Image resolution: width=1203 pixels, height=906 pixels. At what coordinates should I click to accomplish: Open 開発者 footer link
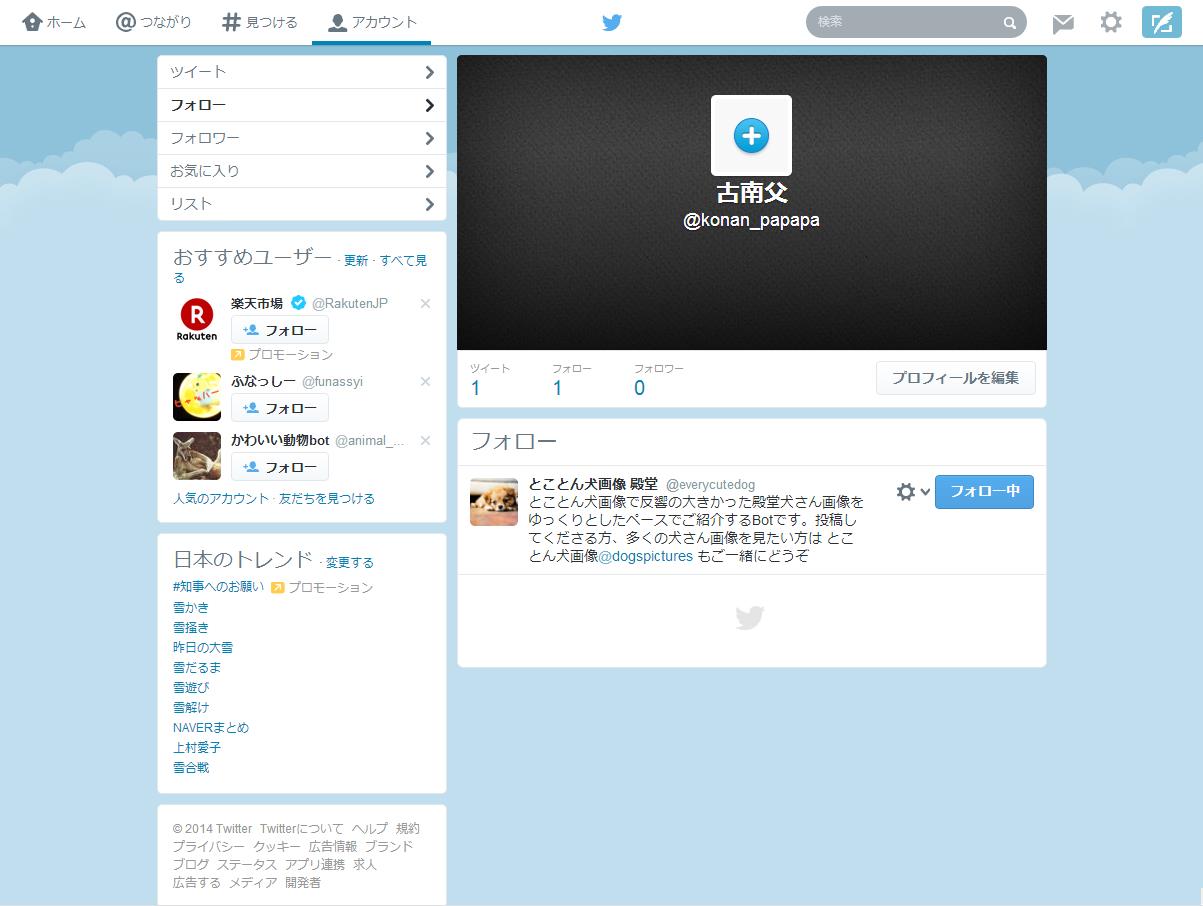coord(303,883)
